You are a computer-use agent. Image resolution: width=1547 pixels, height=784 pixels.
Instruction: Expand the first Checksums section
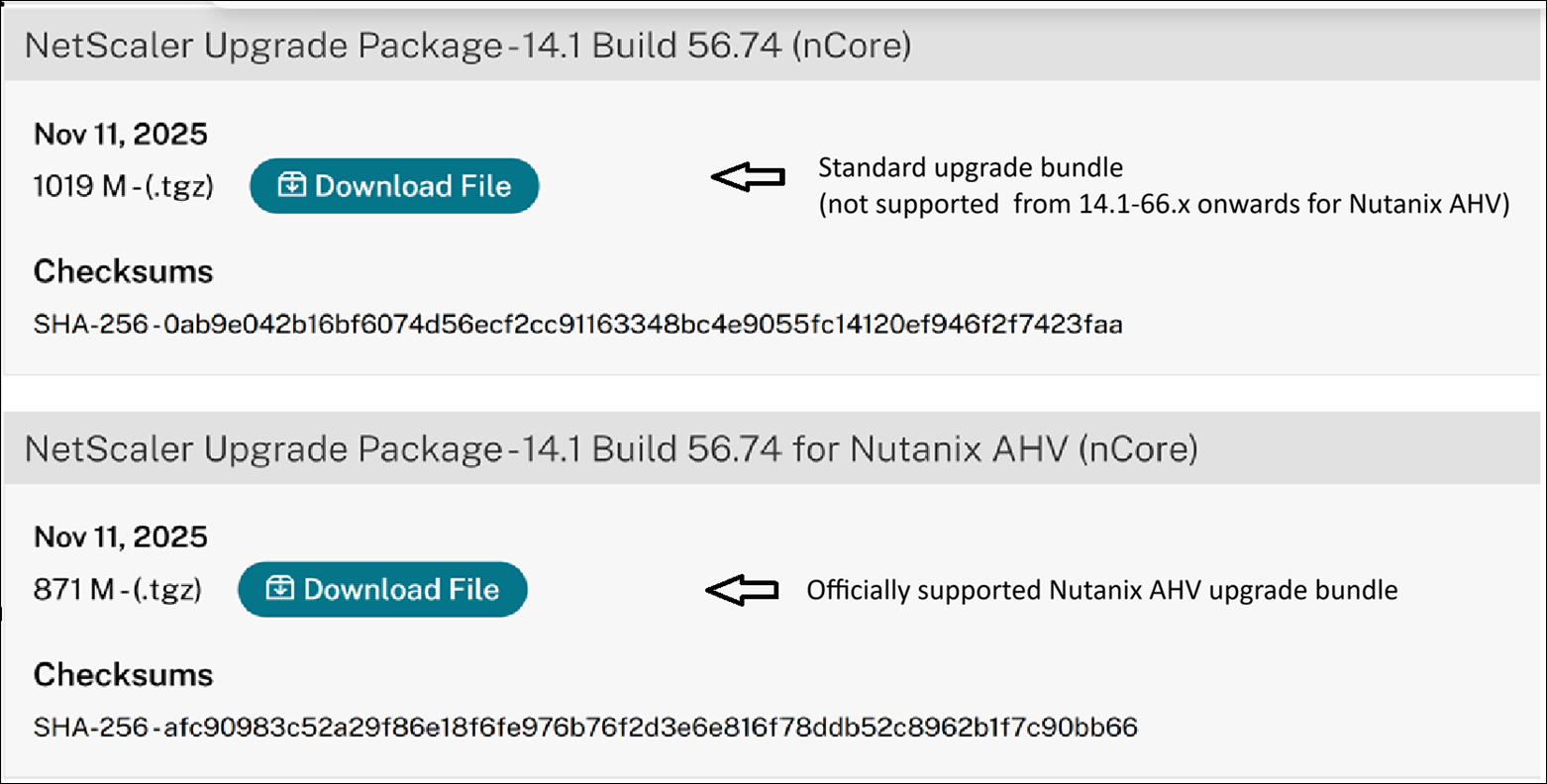[x=123, y=270]
